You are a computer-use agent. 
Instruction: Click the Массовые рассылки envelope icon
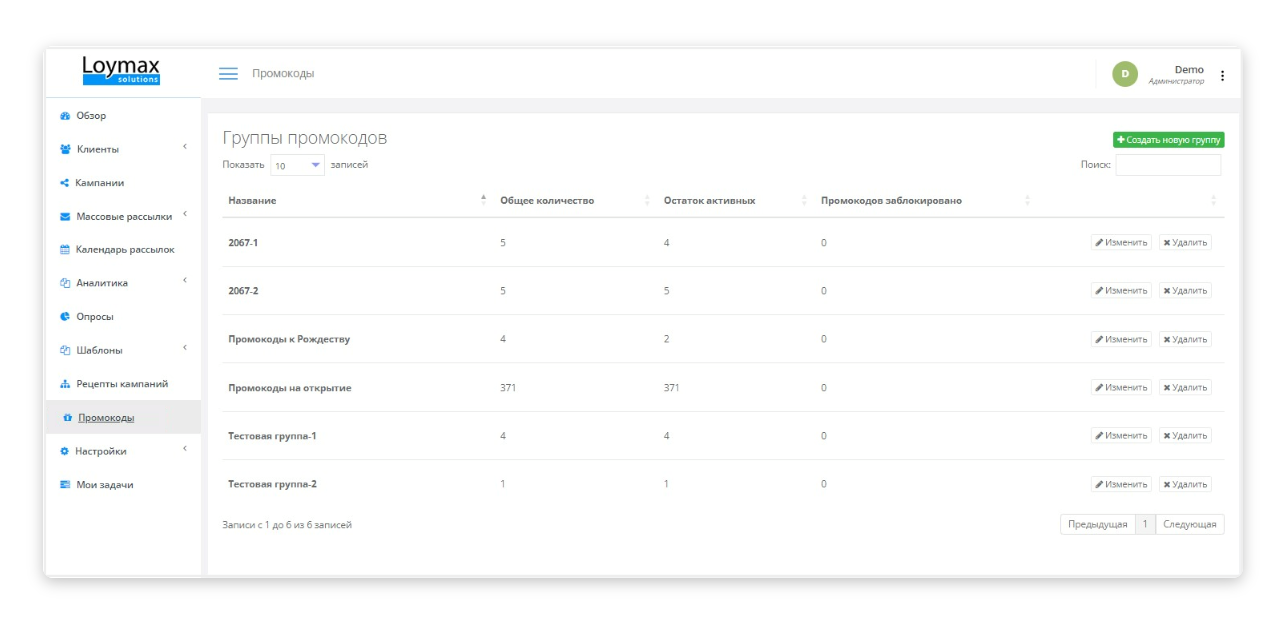click(65, 216)
